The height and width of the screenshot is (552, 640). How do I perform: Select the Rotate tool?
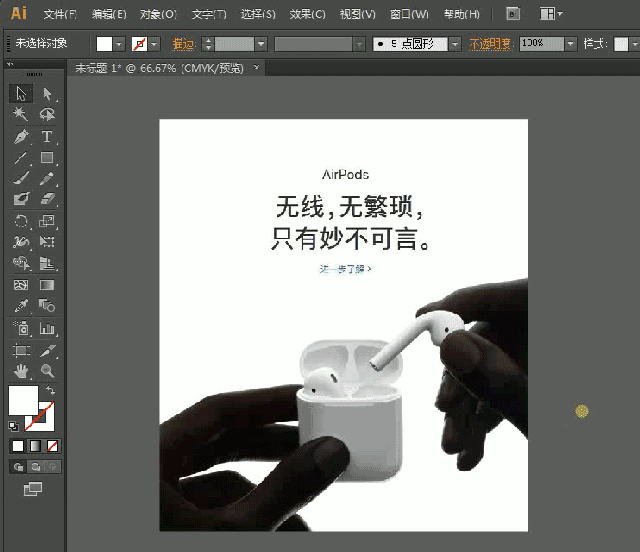[x=21, y=221]
